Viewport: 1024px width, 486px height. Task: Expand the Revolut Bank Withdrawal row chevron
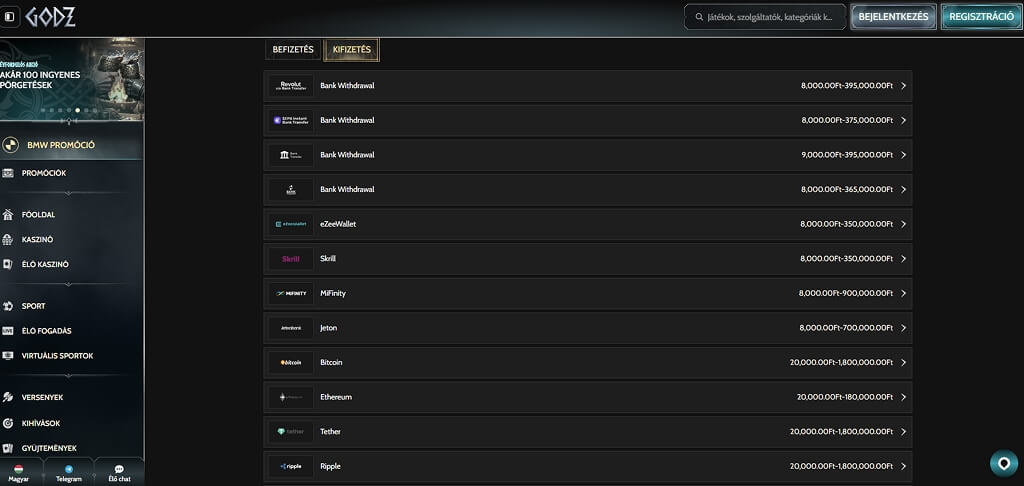click(x=903, y=86)
